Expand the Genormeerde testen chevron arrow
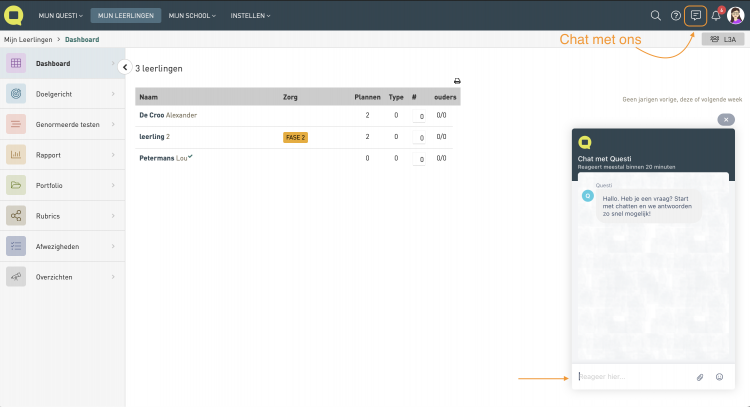 [x=113, y=124]
